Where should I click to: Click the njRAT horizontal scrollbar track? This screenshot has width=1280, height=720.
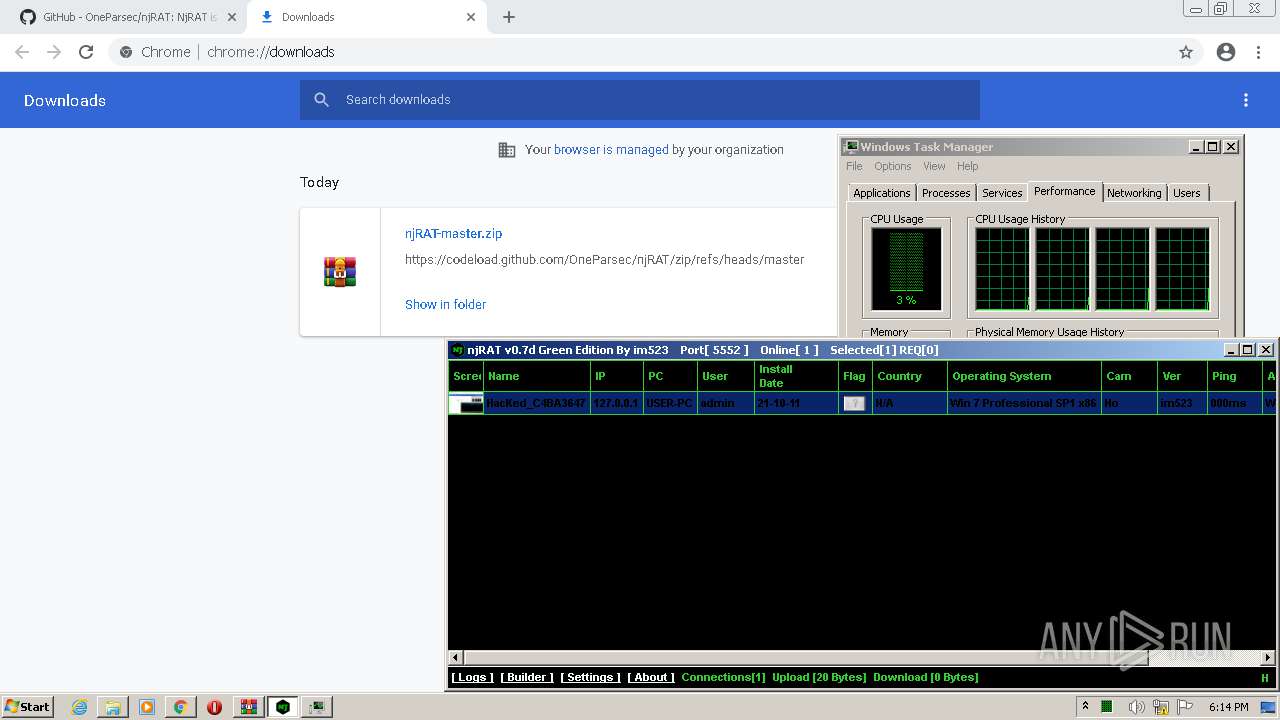coord(1205,657)
